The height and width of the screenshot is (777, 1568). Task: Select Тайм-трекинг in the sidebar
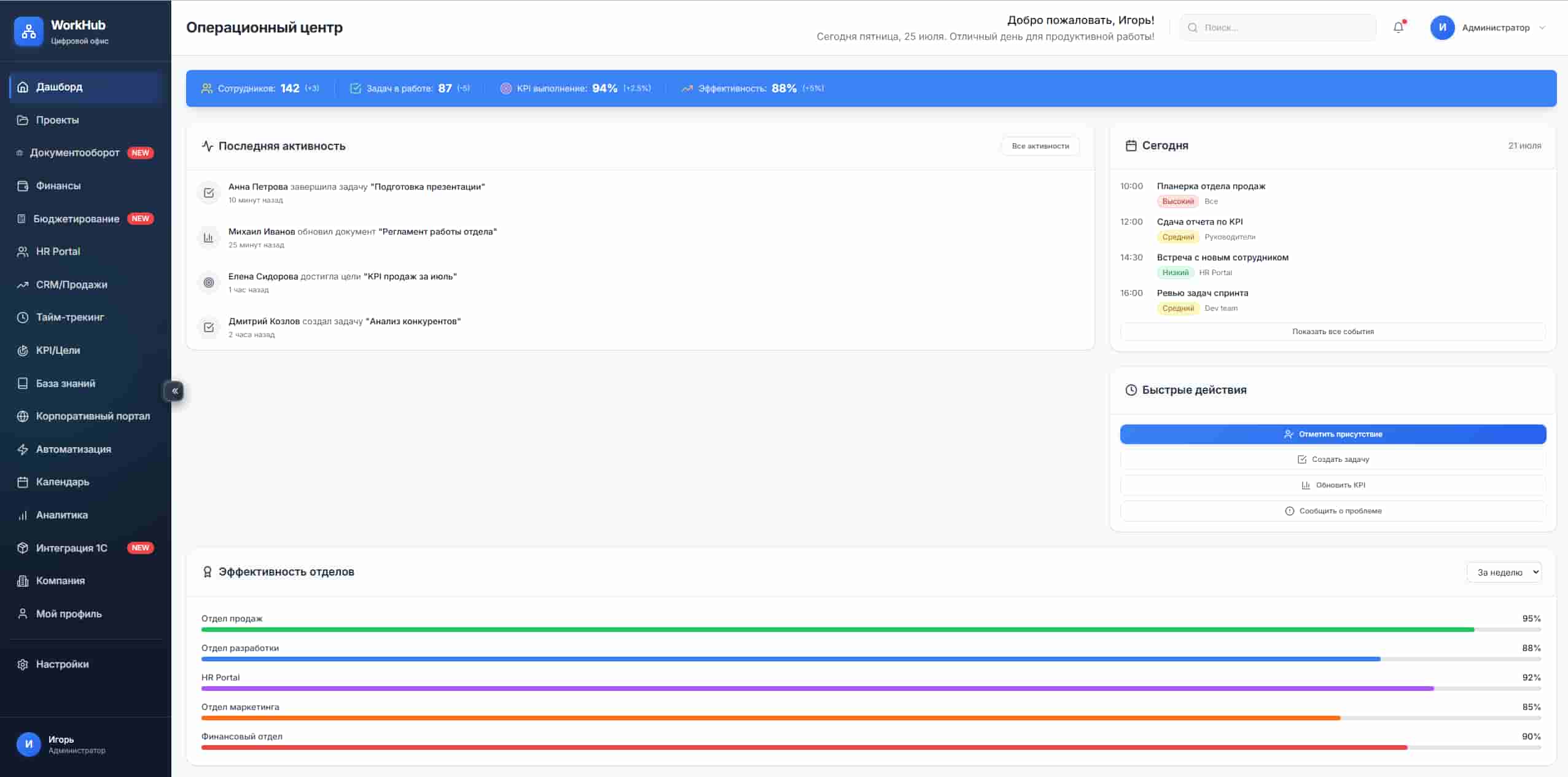pyautogui.click(x=69, y=317)
